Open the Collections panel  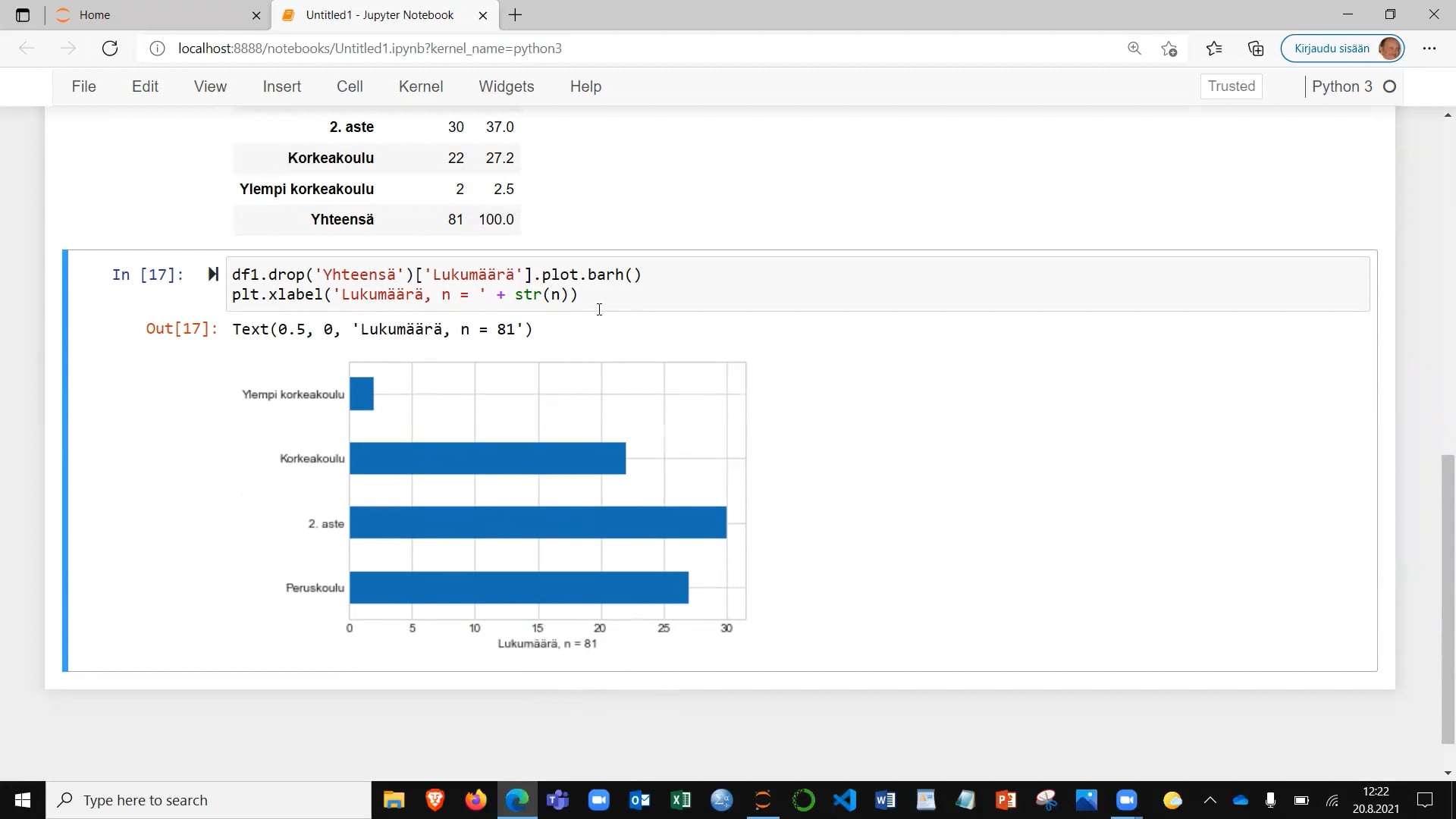click(1256, 49)
